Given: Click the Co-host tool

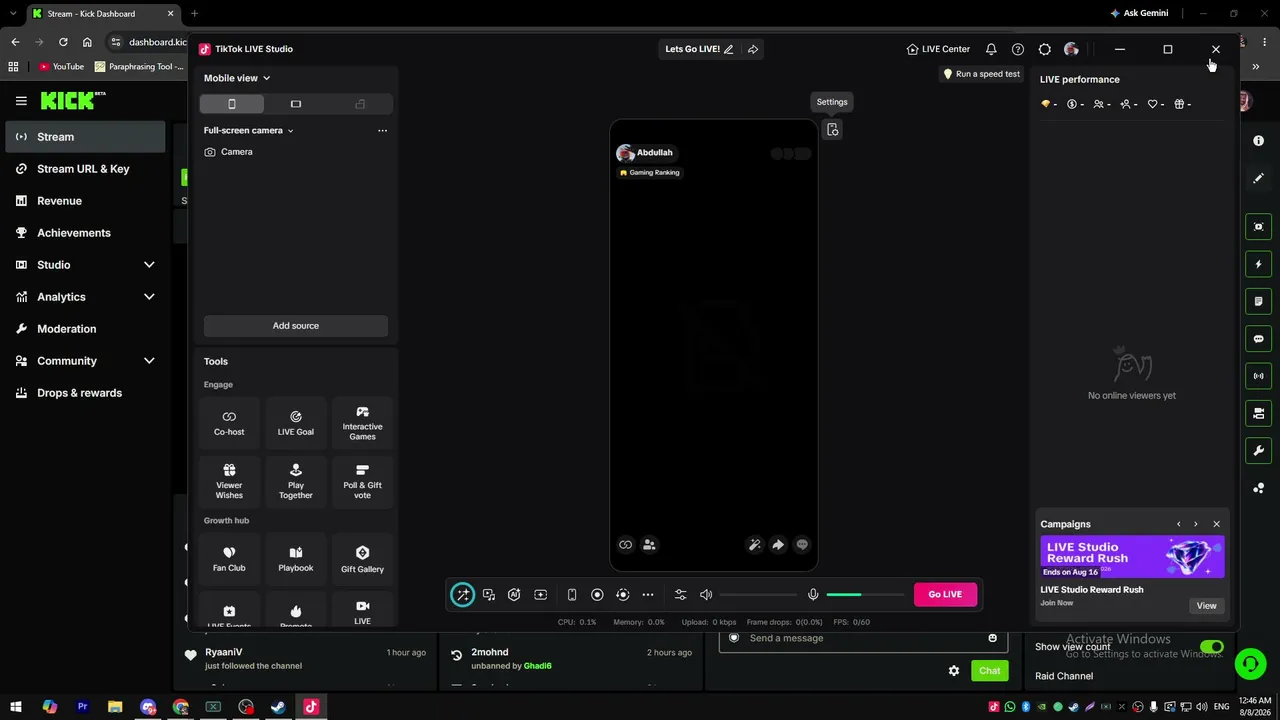Looking at the screenshot, I should pyautogui.click(x=229, y=423).
